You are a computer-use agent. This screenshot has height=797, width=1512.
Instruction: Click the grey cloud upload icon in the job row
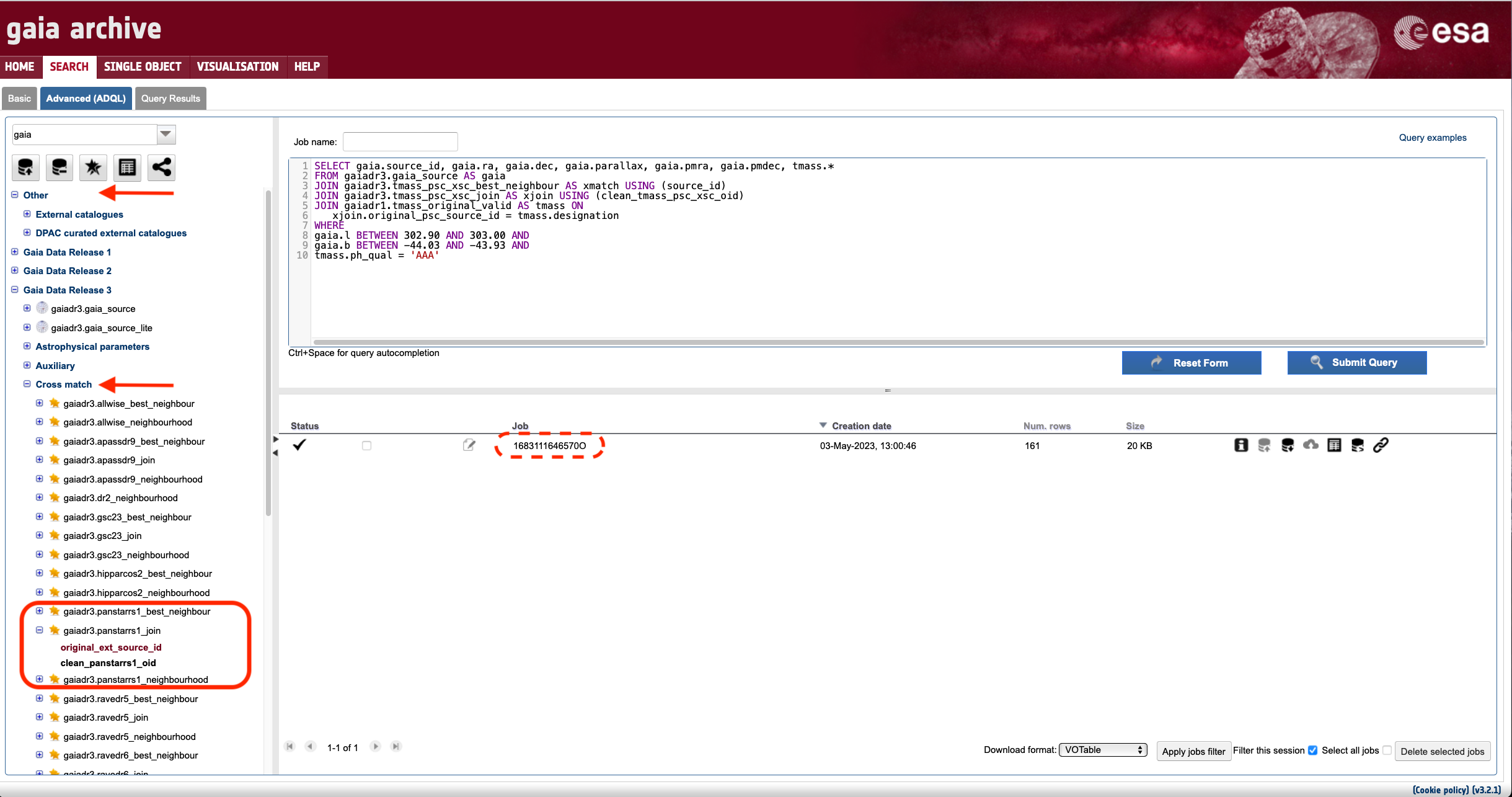(1311, 445)
